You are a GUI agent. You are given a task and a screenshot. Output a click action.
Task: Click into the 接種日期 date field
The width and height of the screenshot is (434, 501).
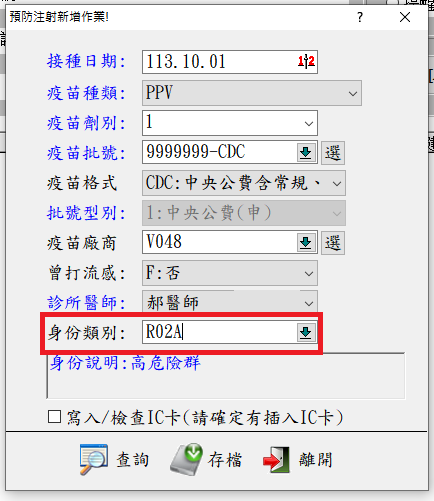click(220, 62)
